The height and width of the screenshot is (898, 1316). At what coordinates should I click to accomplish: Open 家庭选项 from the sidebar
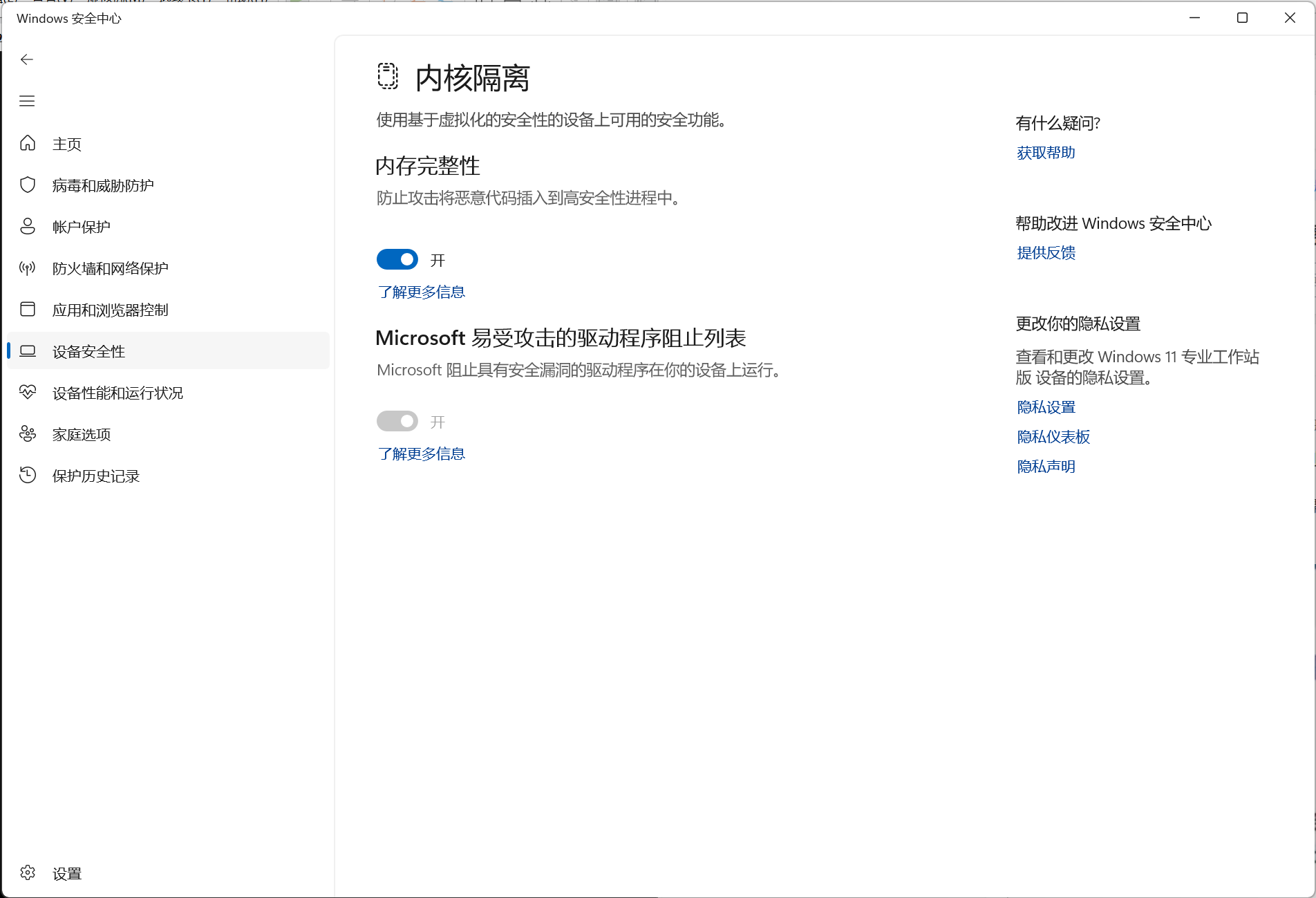[81, 434]
